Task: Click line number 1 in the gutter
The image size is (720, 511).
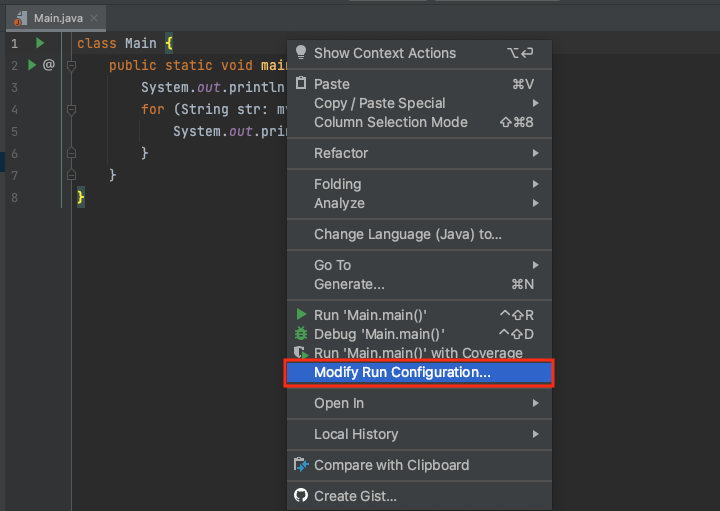Action: pos(15,44)
